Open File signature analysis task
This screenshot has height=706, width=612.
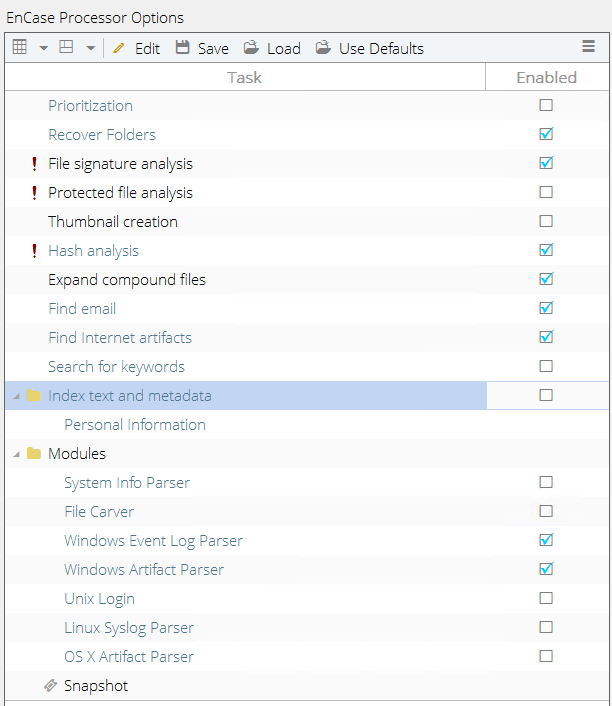[120, 164]
